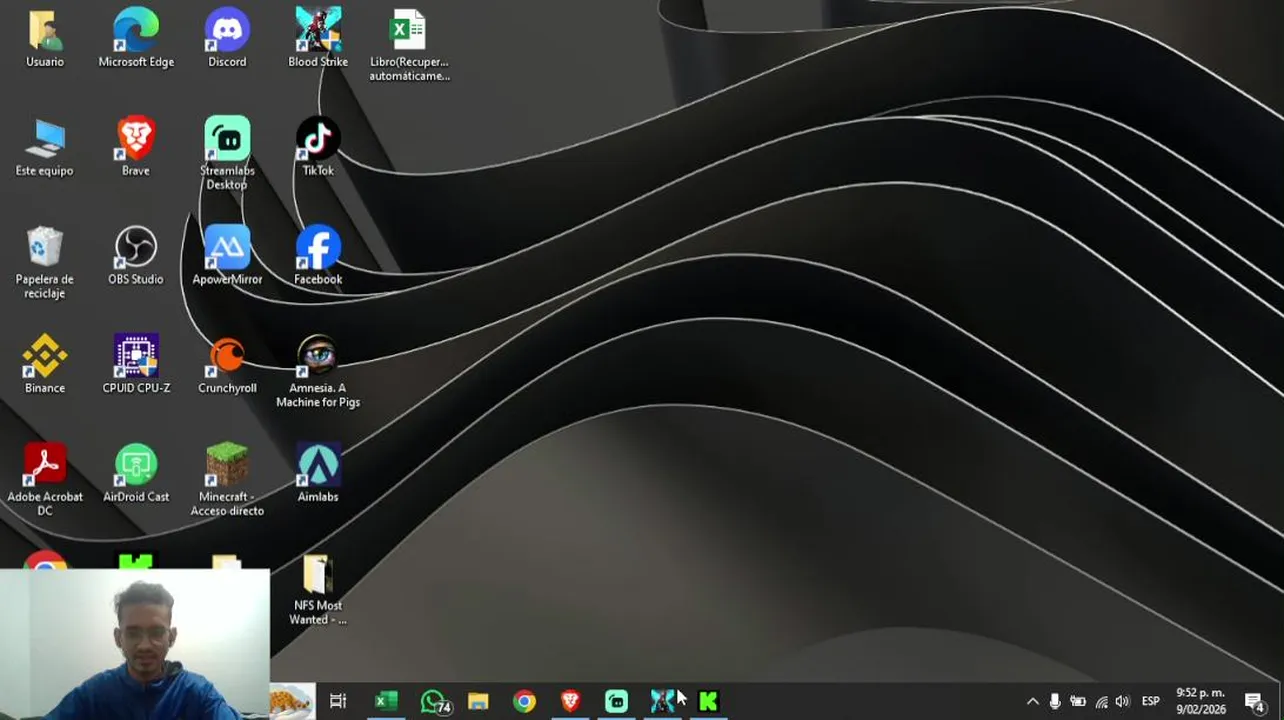Open the Wi-Fi network tray icon
The width and height of the screenshot is (1284, 720).
coord(1101,702)
